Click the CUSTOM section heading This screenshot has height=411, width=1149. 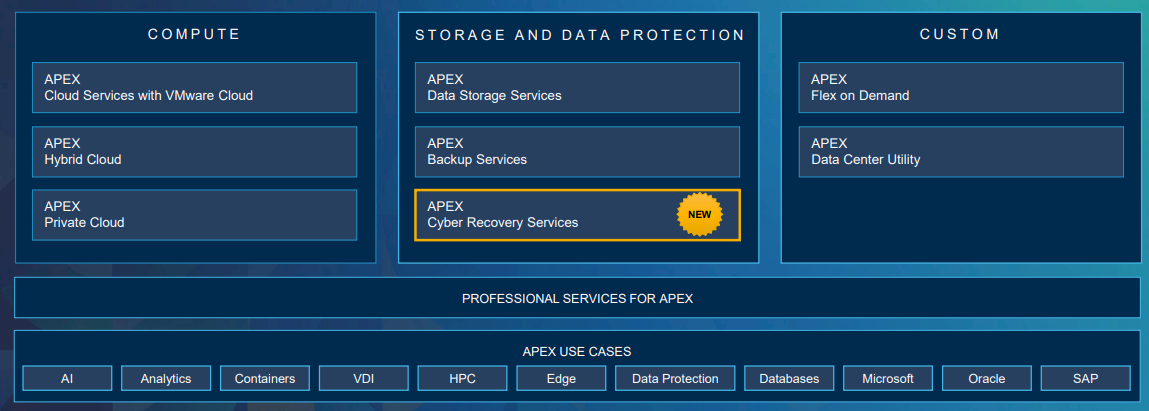click(x=960, y=34)
